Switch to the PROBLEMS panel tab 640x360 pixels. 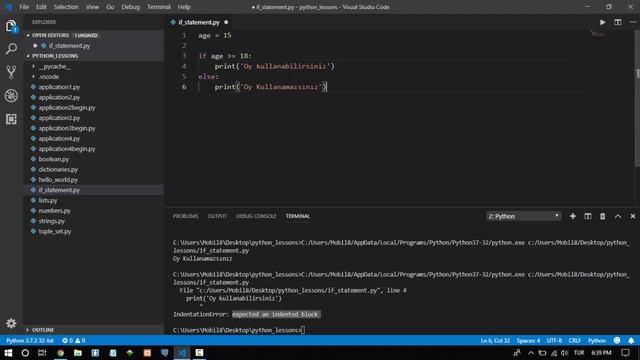coord(186,216)
